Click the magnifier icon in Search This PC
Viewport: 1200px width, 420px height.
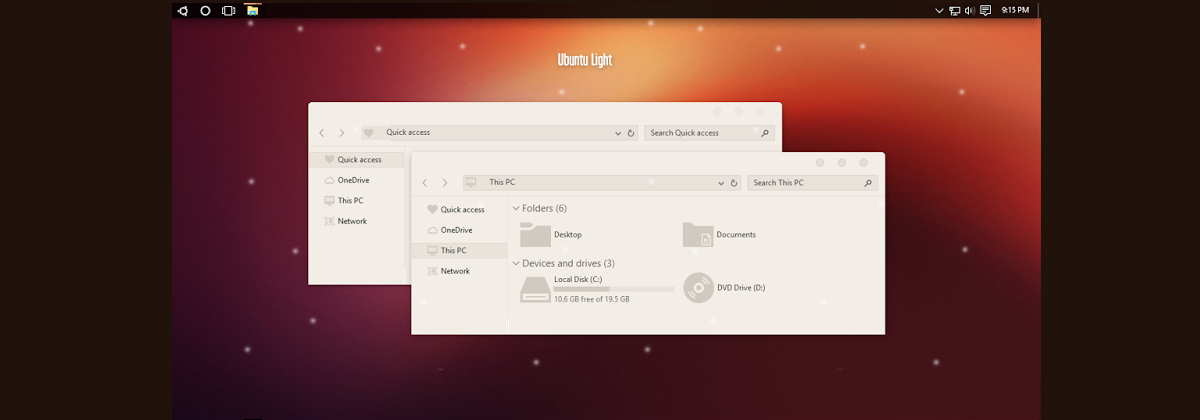868,183
